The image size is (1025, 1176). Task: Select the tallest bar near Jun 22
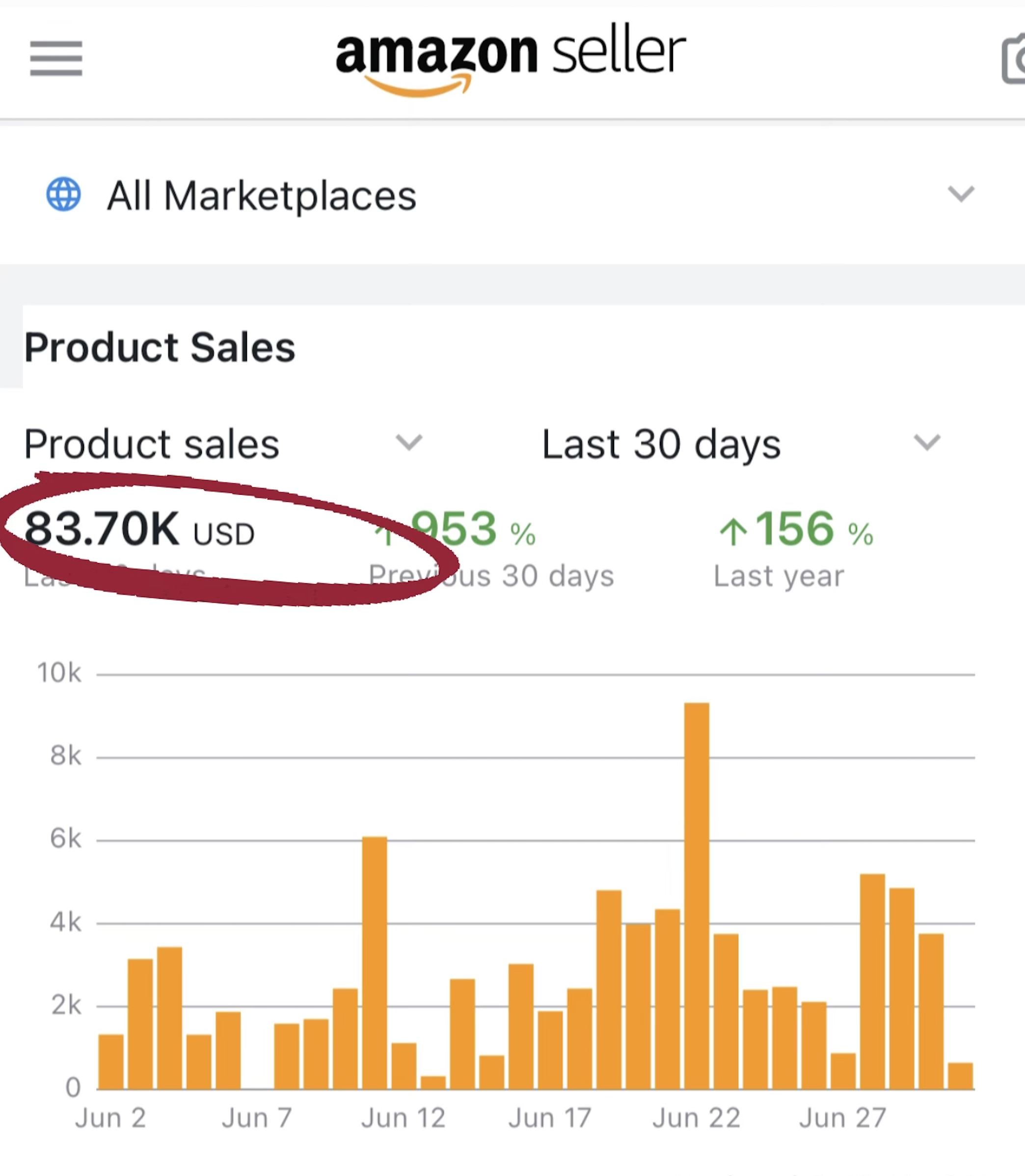(x=696, y=895)
